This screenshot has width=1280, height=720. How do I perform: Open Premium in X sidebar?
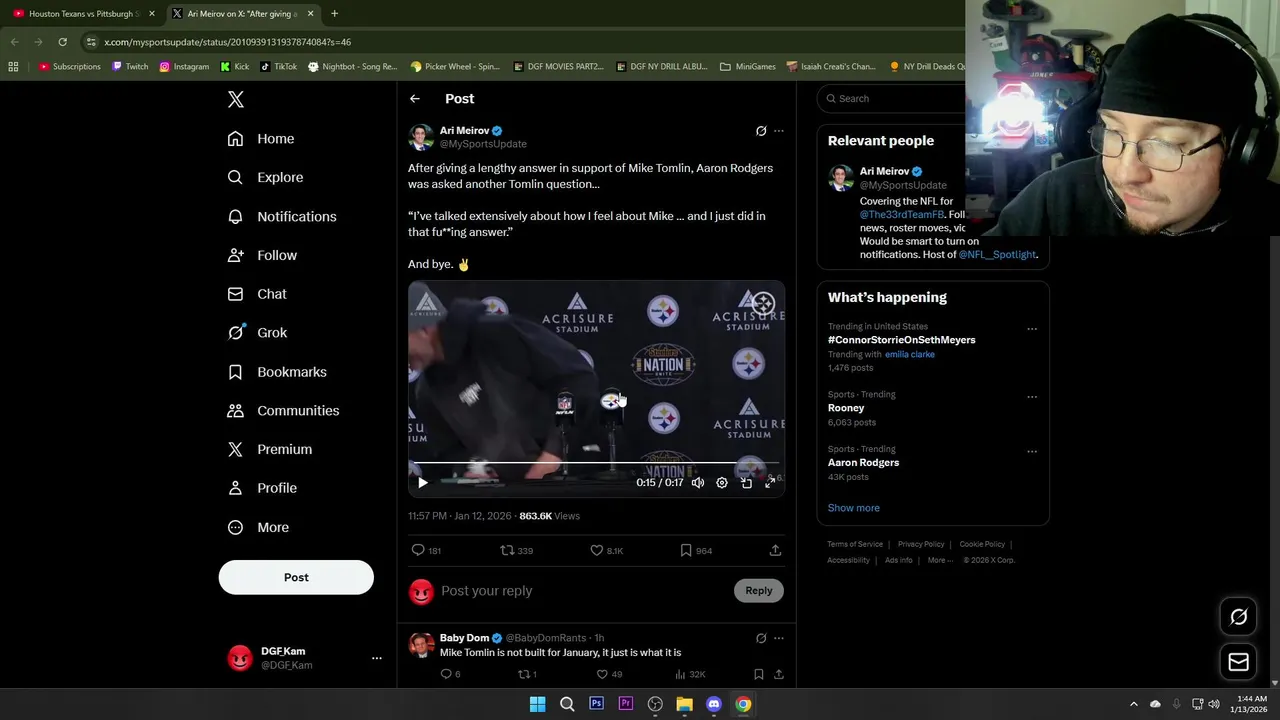[x=270, y=450]
